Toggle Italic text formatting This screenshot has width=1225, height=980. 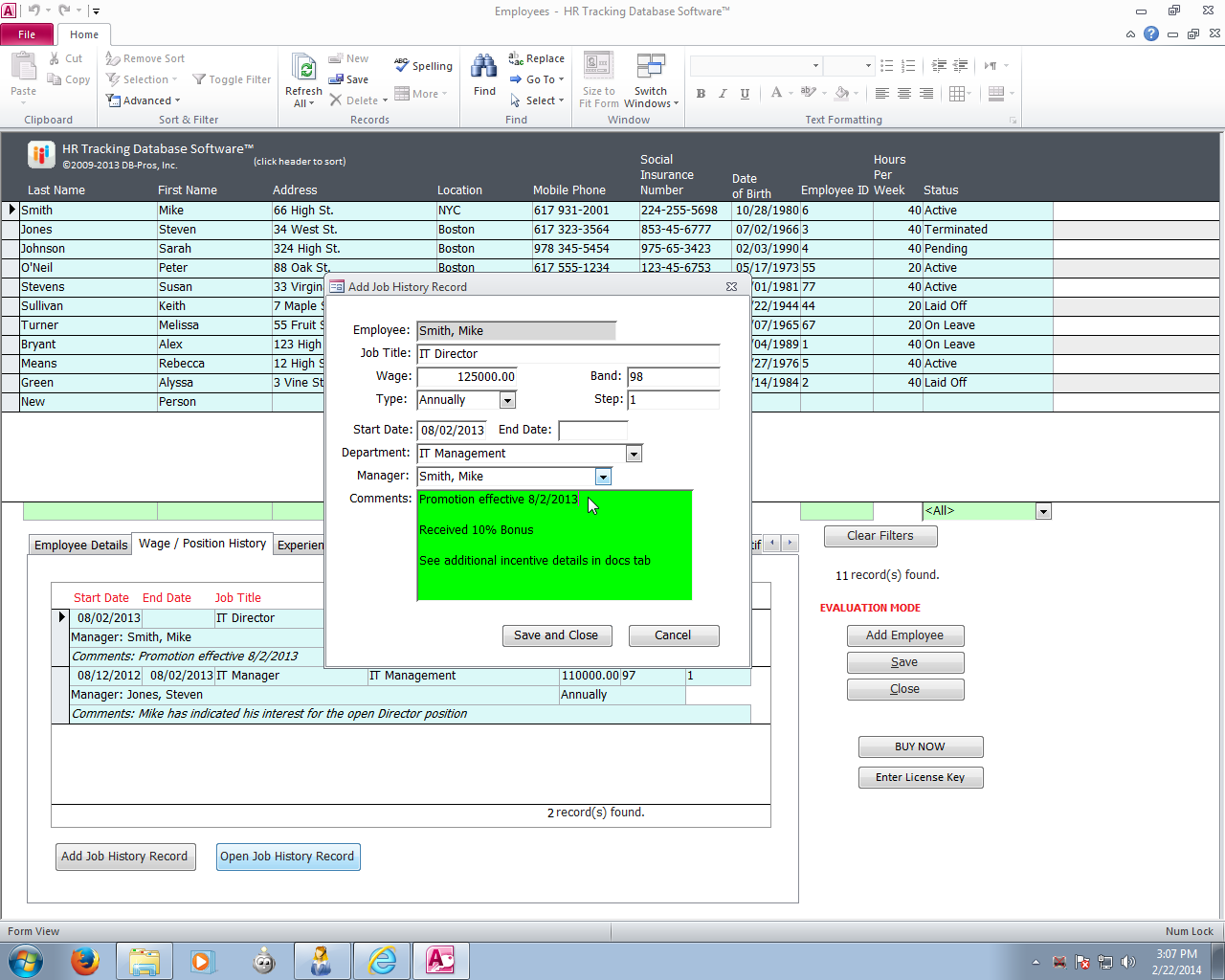pyautogui.click(x=723, y=94)
